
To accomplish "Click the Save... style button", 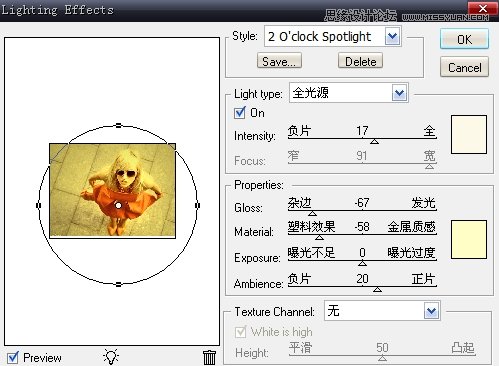I will point(279,61).
